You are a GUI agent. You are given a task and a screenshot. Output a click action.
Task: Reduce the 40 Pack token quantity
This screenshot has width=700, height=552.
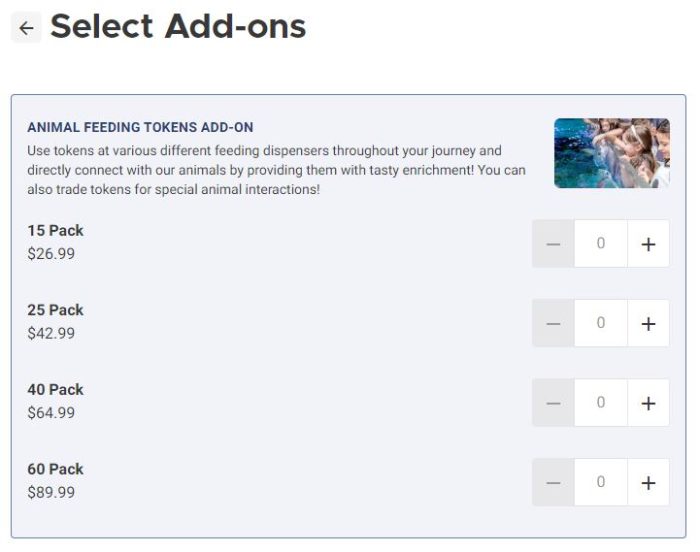click(553, 403)
